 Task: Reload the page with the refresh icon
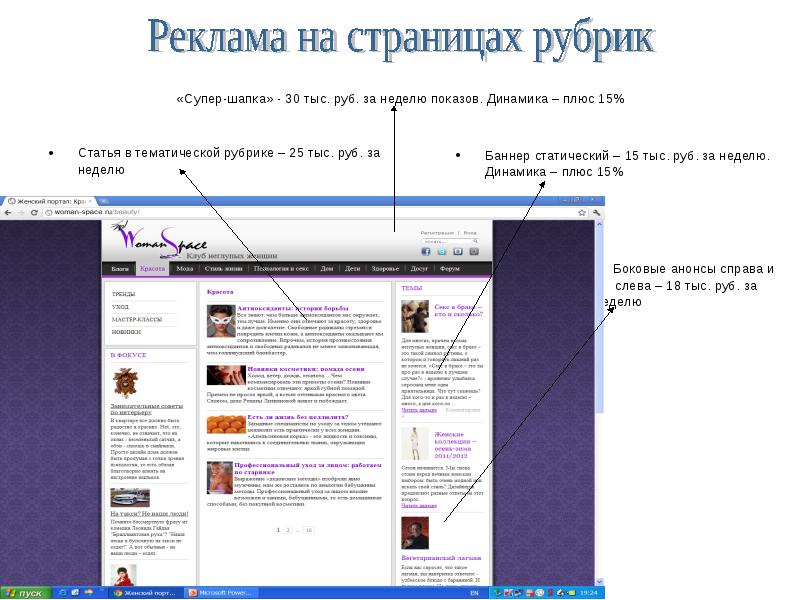(x=34, y=213)
